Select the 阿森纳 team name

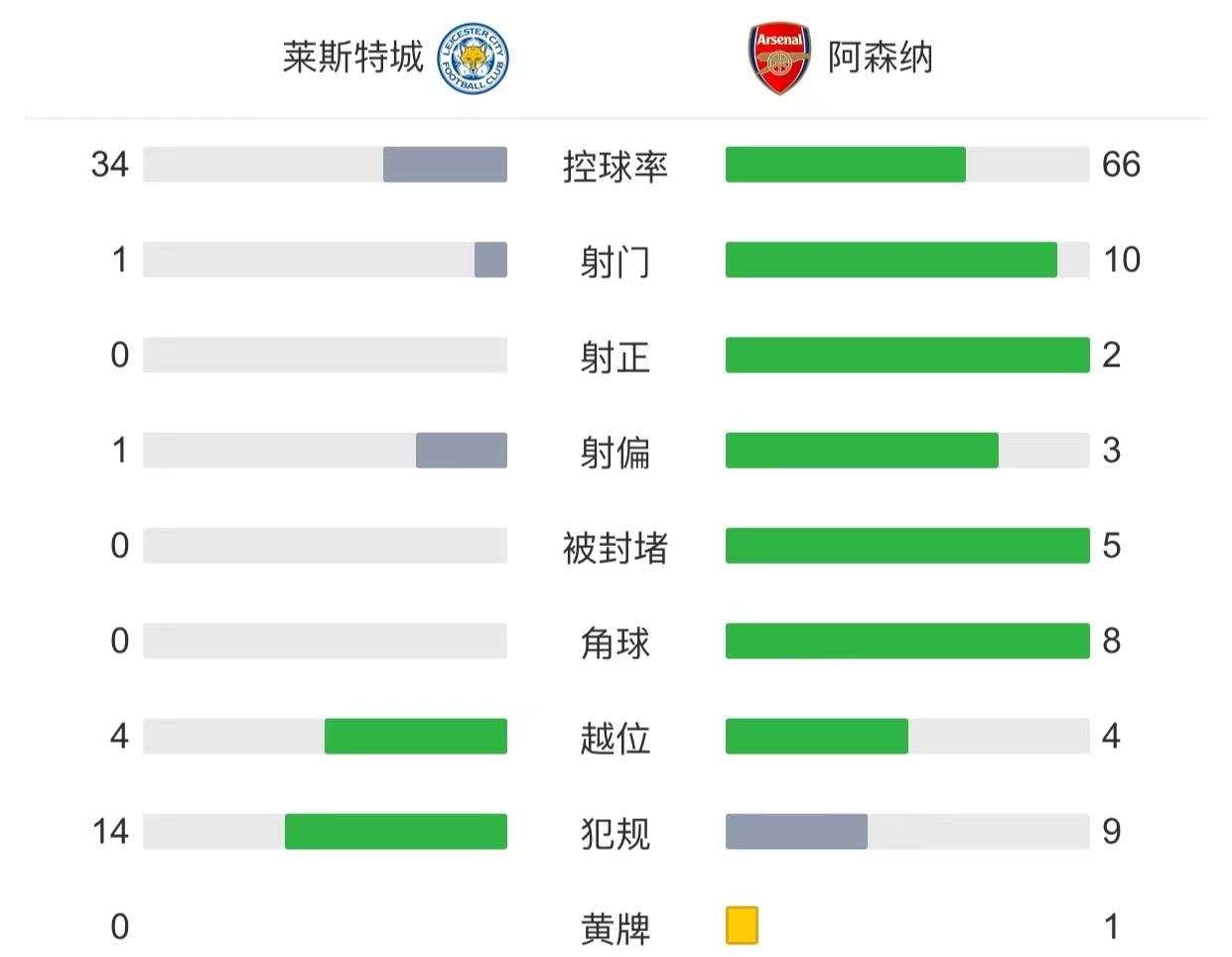click(x=881, y=58)
